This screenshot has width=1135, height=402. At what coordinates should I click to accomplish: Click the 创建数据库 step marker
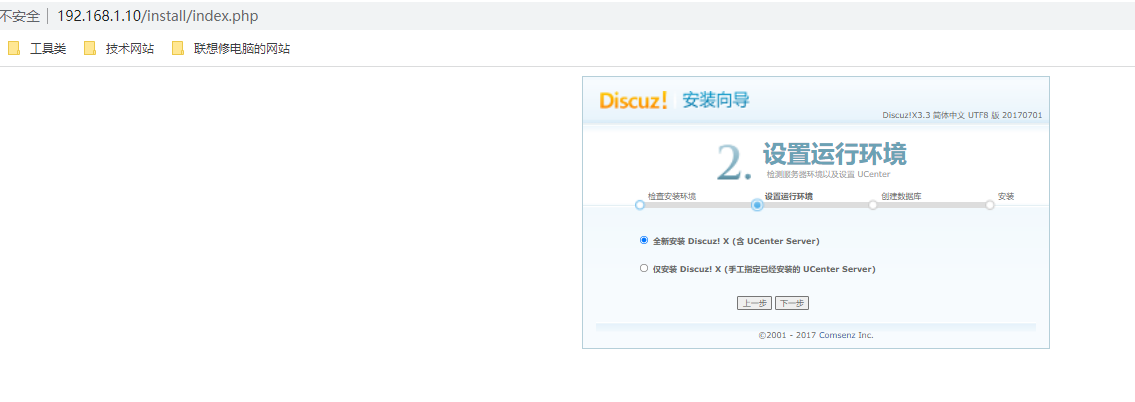(873, 205)
